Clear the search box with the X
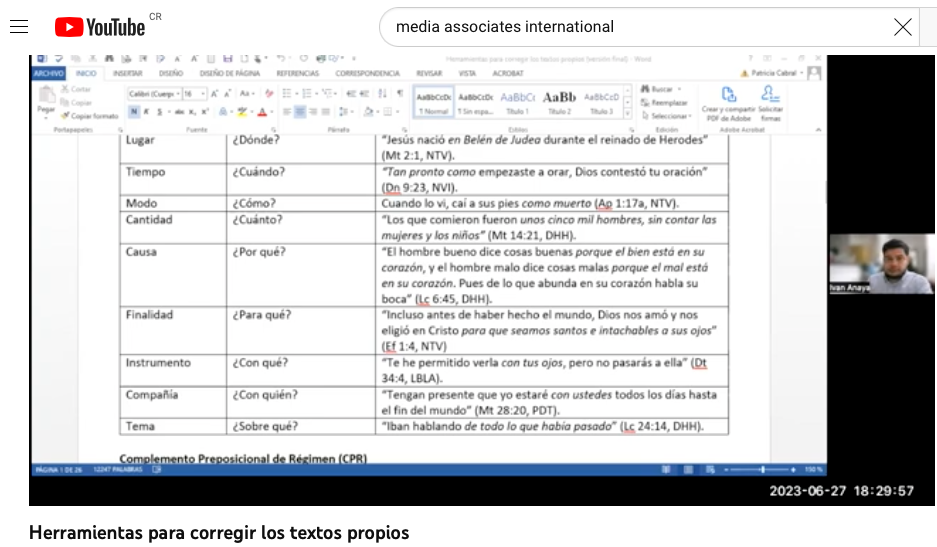937x547 pixels. 902,27
